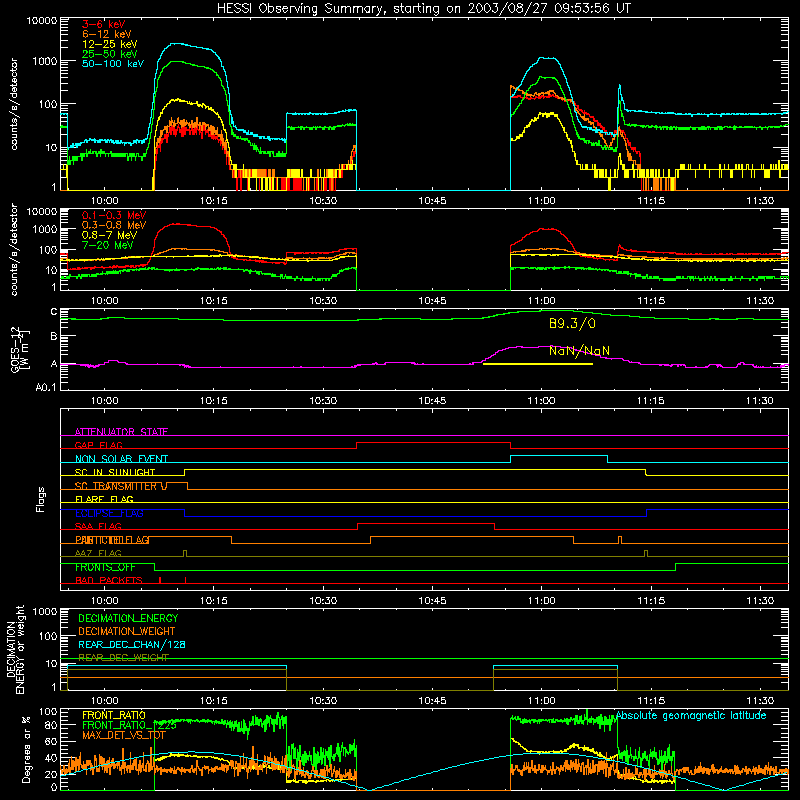Click the REAR_DEC_CHAN/128 legend entry
800x800 pixels.
coord(132,644)
